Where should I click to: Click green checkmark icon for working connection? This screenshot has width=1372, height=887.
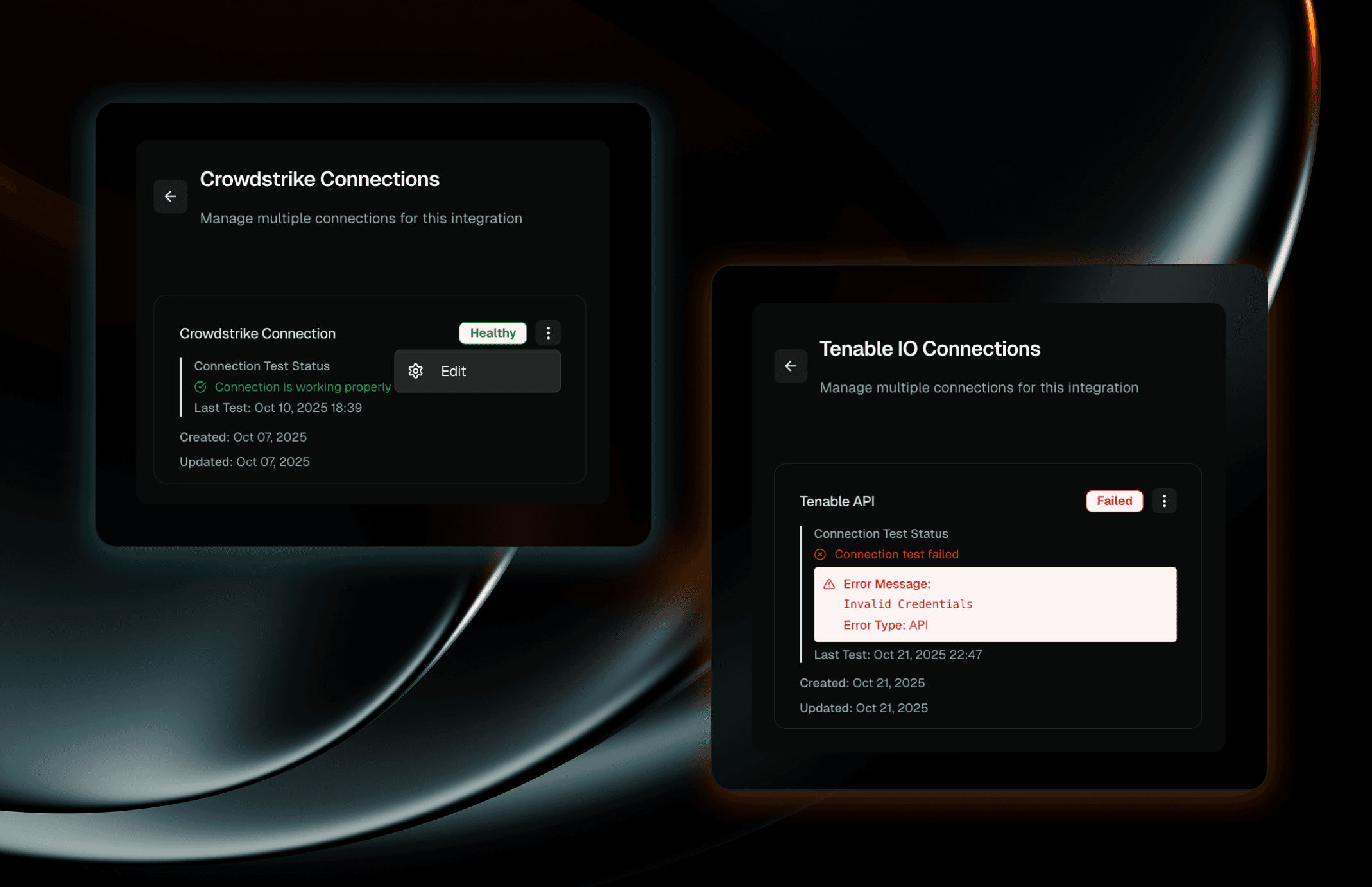200,387
